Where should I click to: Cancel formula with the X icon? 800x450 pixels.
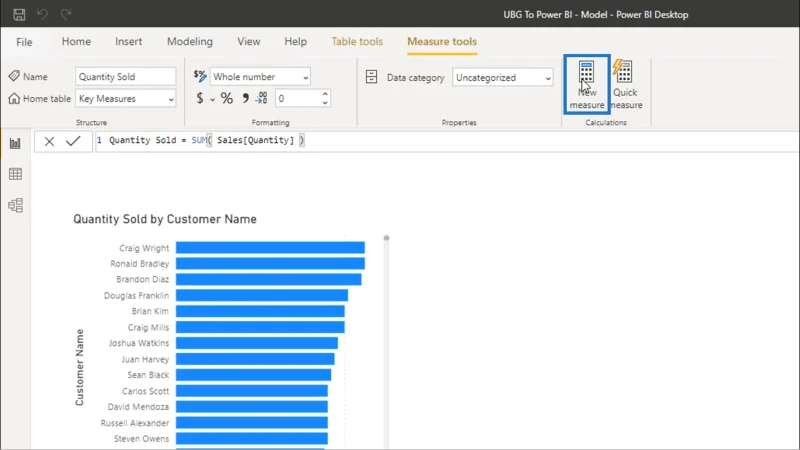[x=49, y=141]
